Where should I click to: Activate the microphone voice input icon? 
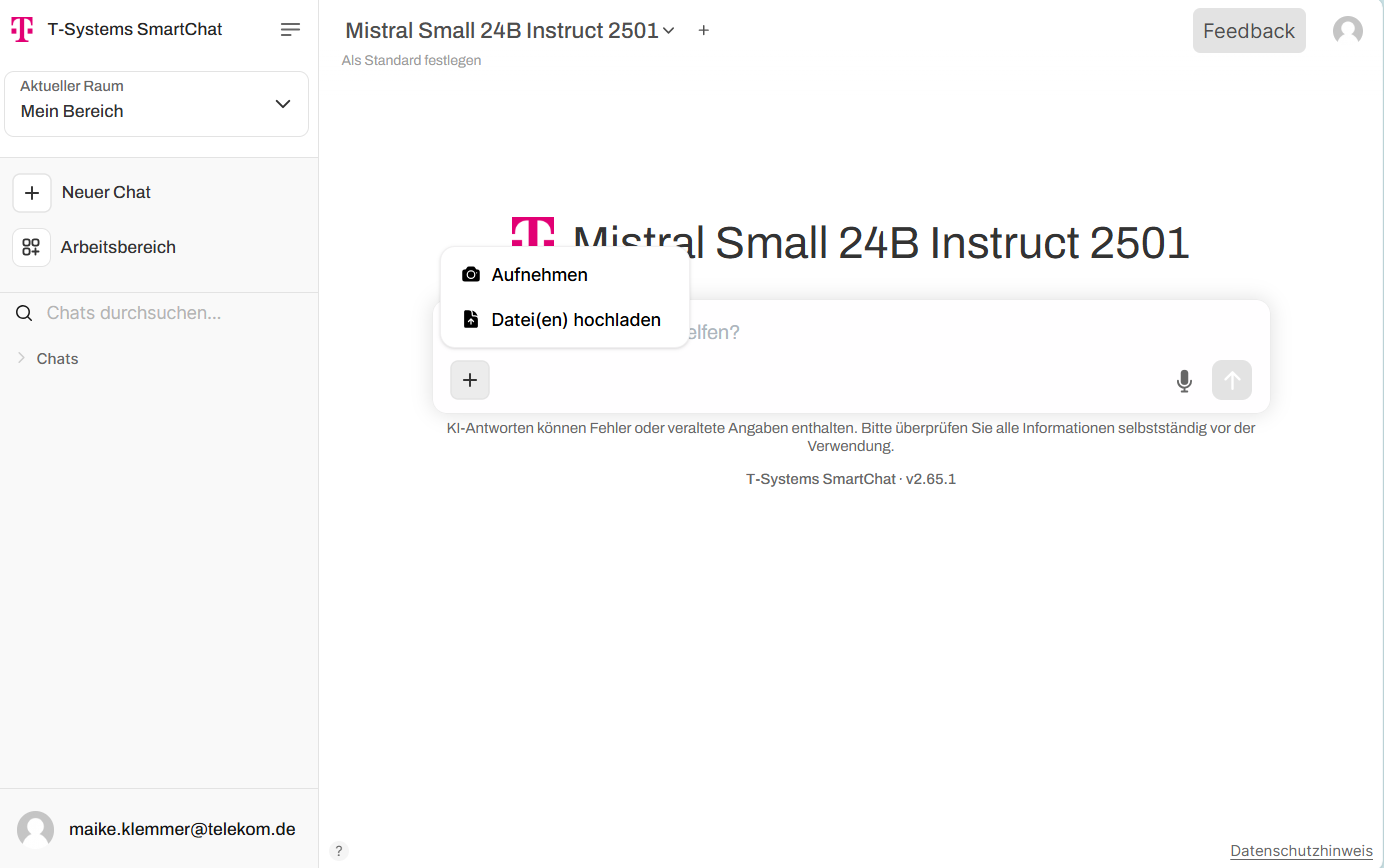pyautogui.click(x=1184, y=381)
